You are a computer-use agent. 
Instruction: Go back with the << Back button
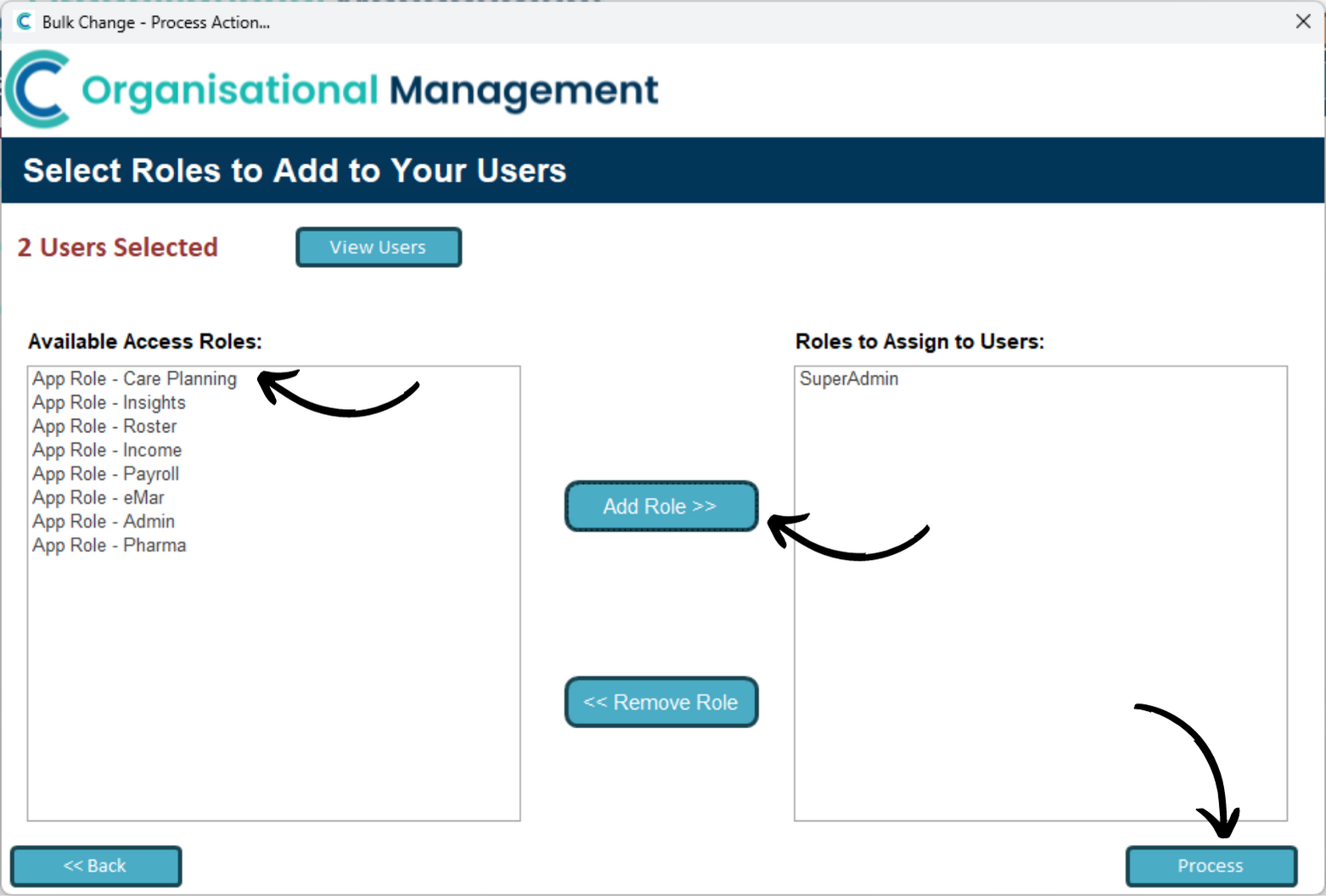point(96,866)
